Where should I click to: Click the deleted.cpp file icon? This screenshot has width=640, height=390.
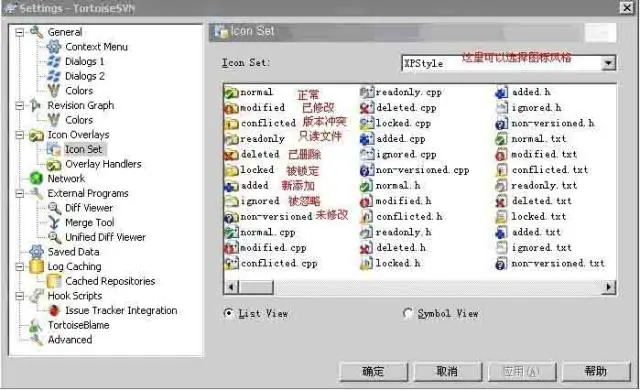click(x=367, y=108)
